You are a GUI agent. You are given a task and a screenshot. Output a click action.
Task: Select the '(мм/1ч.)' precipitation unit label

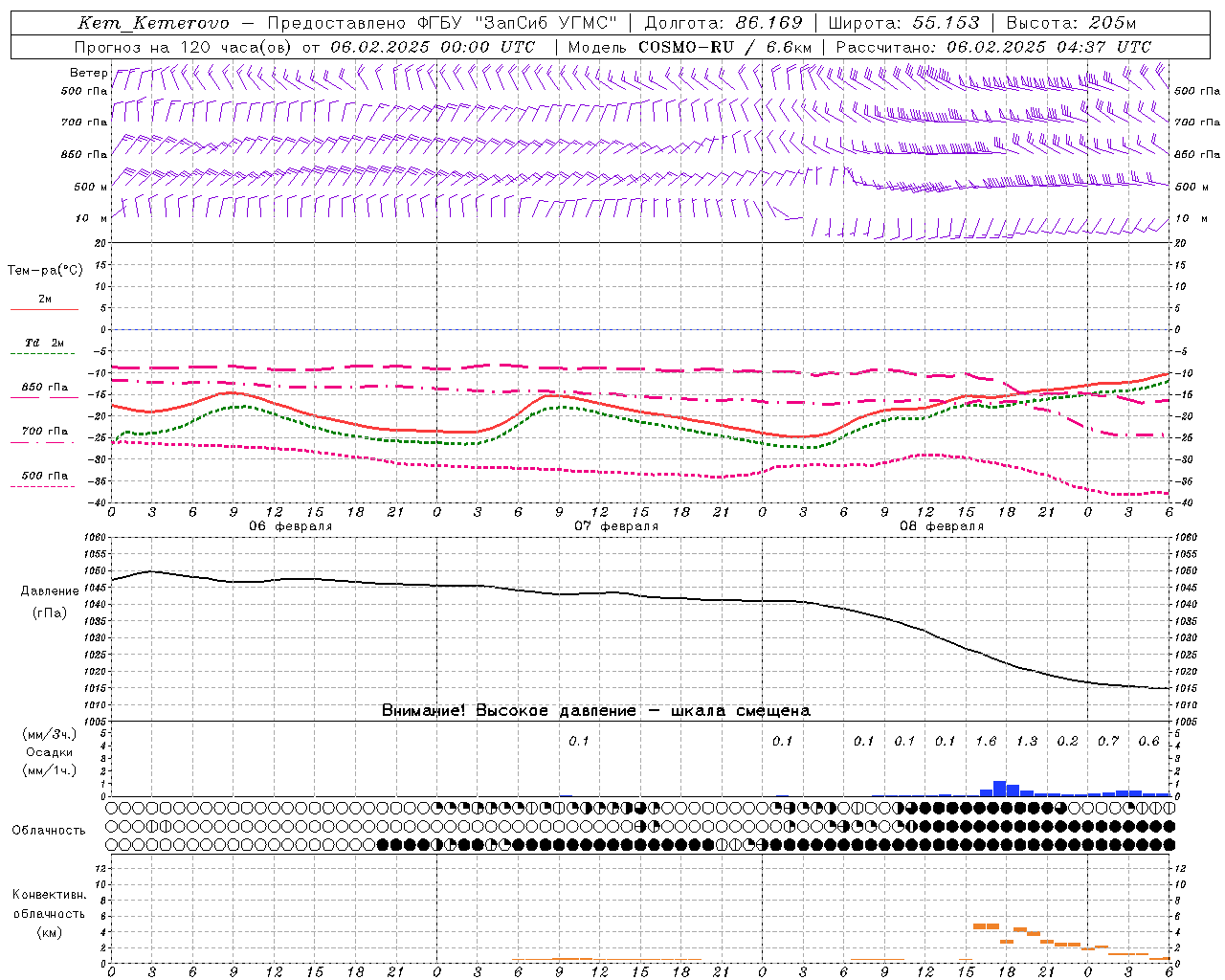point(50,770)
